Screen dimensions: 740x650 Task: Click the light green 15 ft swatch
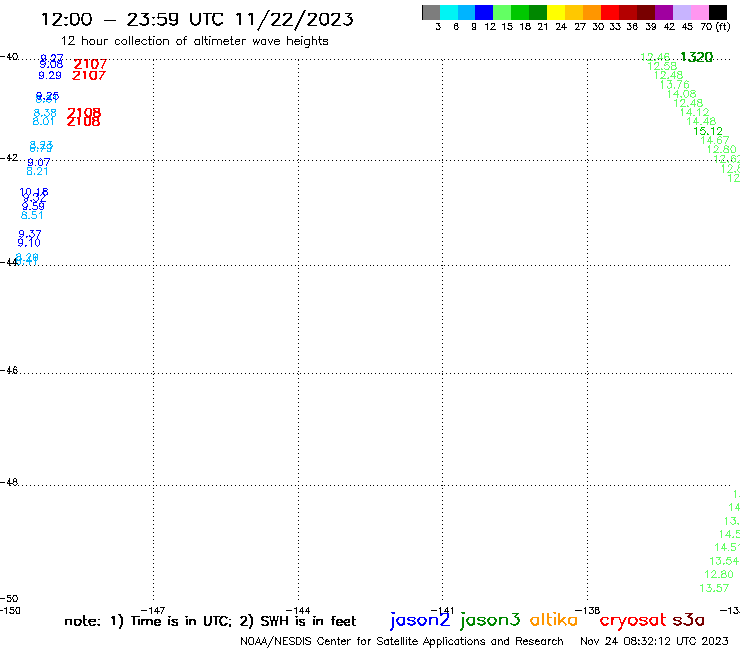(x=503, y=12)
